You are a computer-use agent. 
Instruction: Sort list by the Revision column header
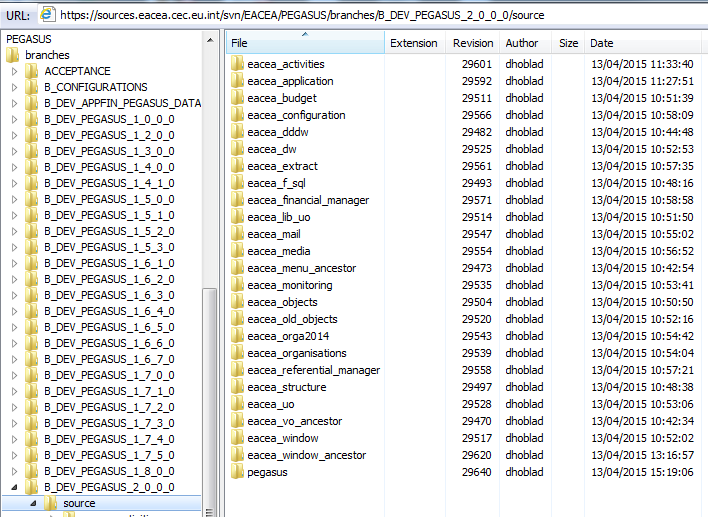(x=472, y=43)
